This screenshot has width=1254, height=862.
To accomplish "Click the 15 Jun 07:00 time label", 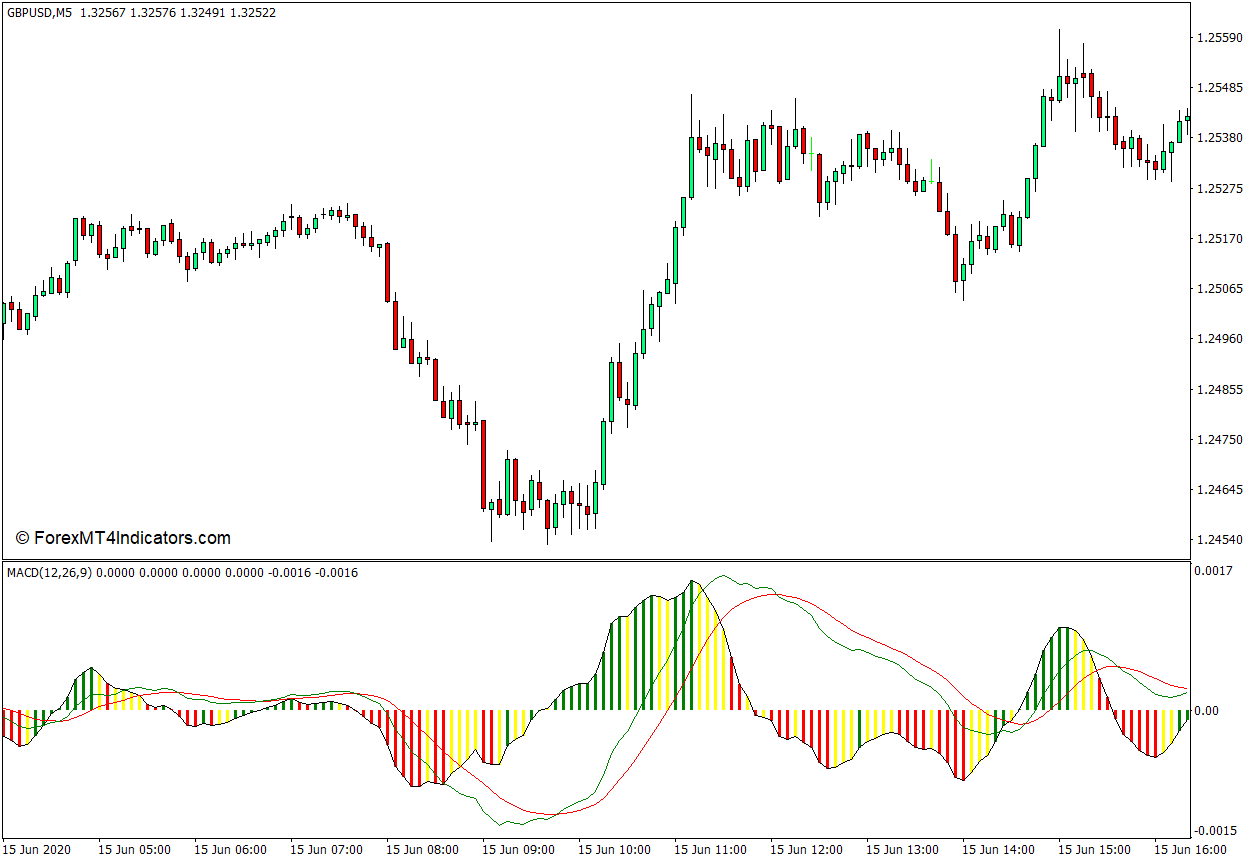I will 326,850.
